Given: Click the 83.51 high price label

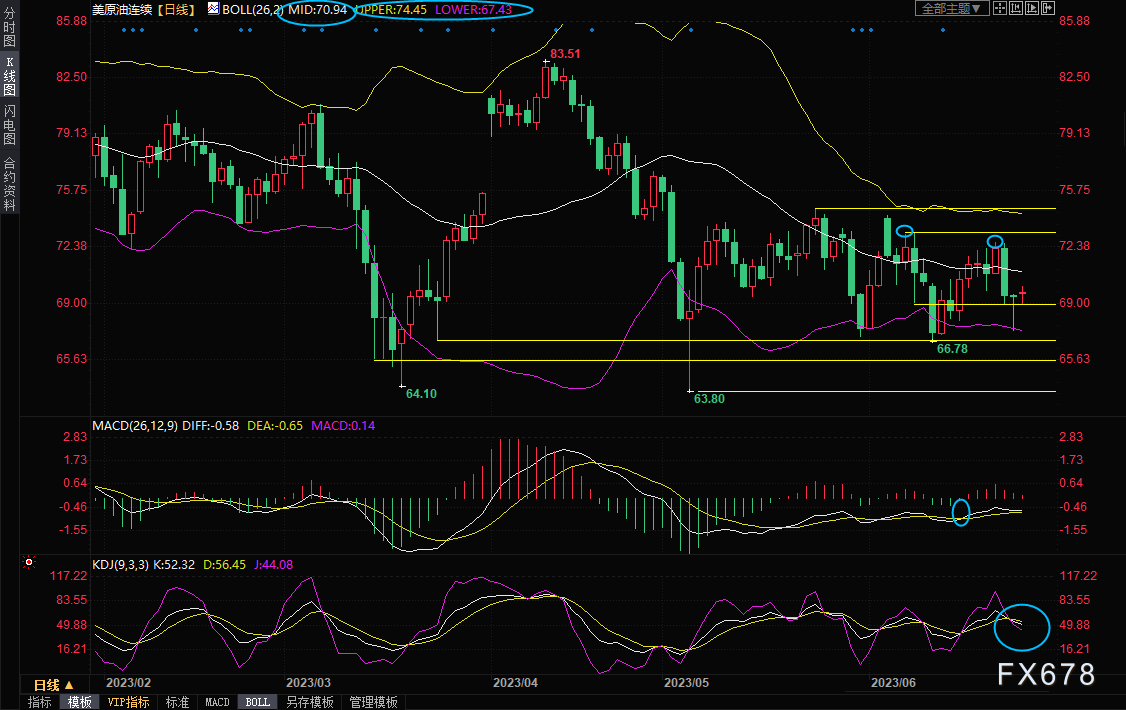Looking at the screenshot, I should pyautogui.click(x=565, y=54).
